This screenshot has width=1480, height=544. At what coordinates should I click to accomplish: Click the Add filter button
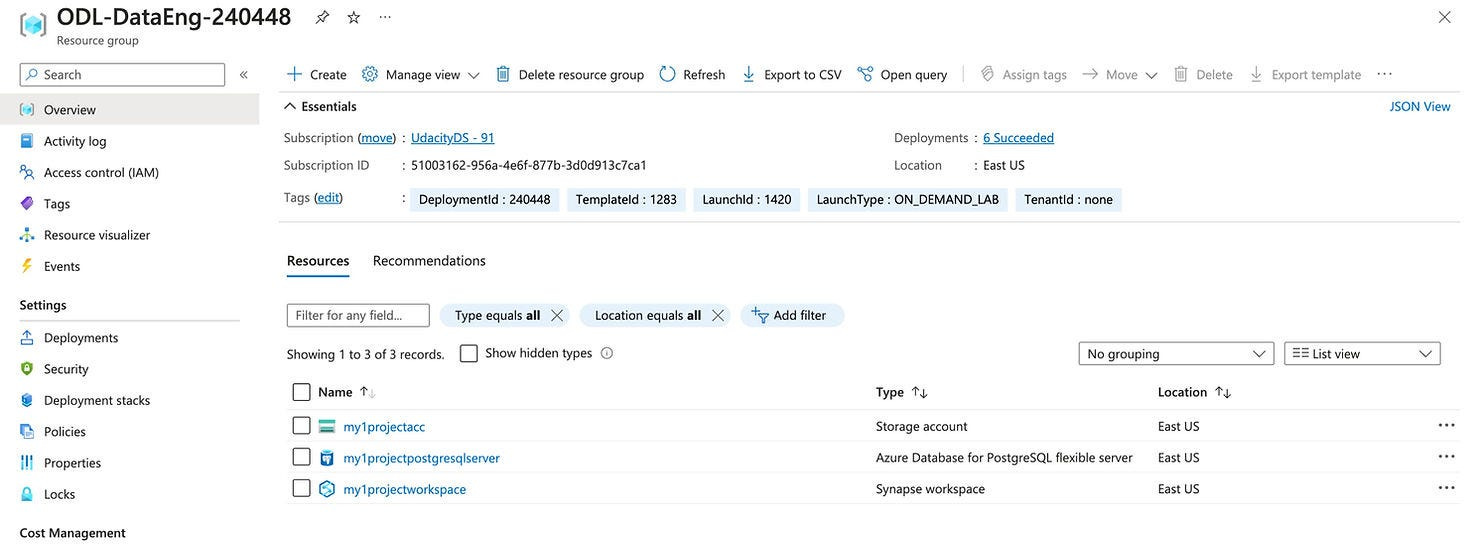[792, 315]
